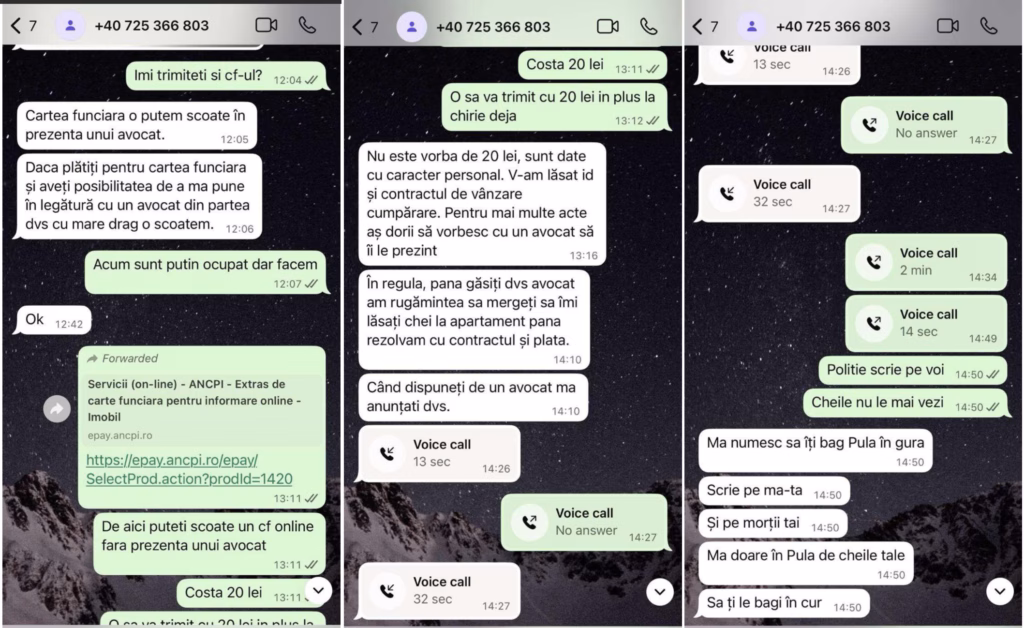Open the epay.ancpi.ro link in the forwarded message
The width and height of the screenshot is (1024, 628).
[x=189, y=469]
